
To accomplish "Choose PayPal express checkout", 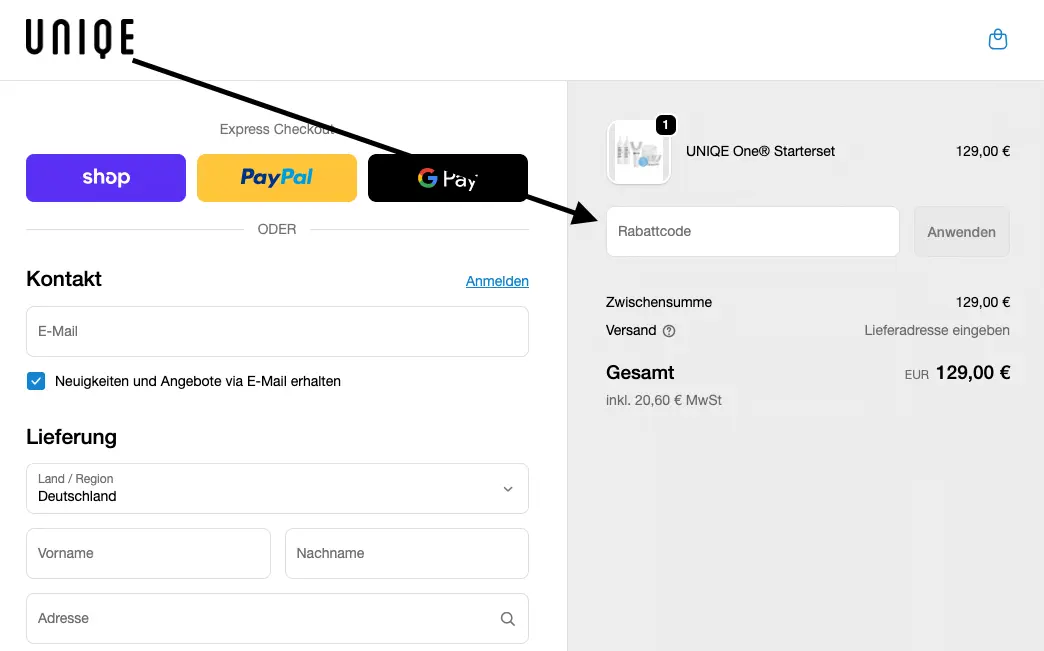I will point(277,178).
